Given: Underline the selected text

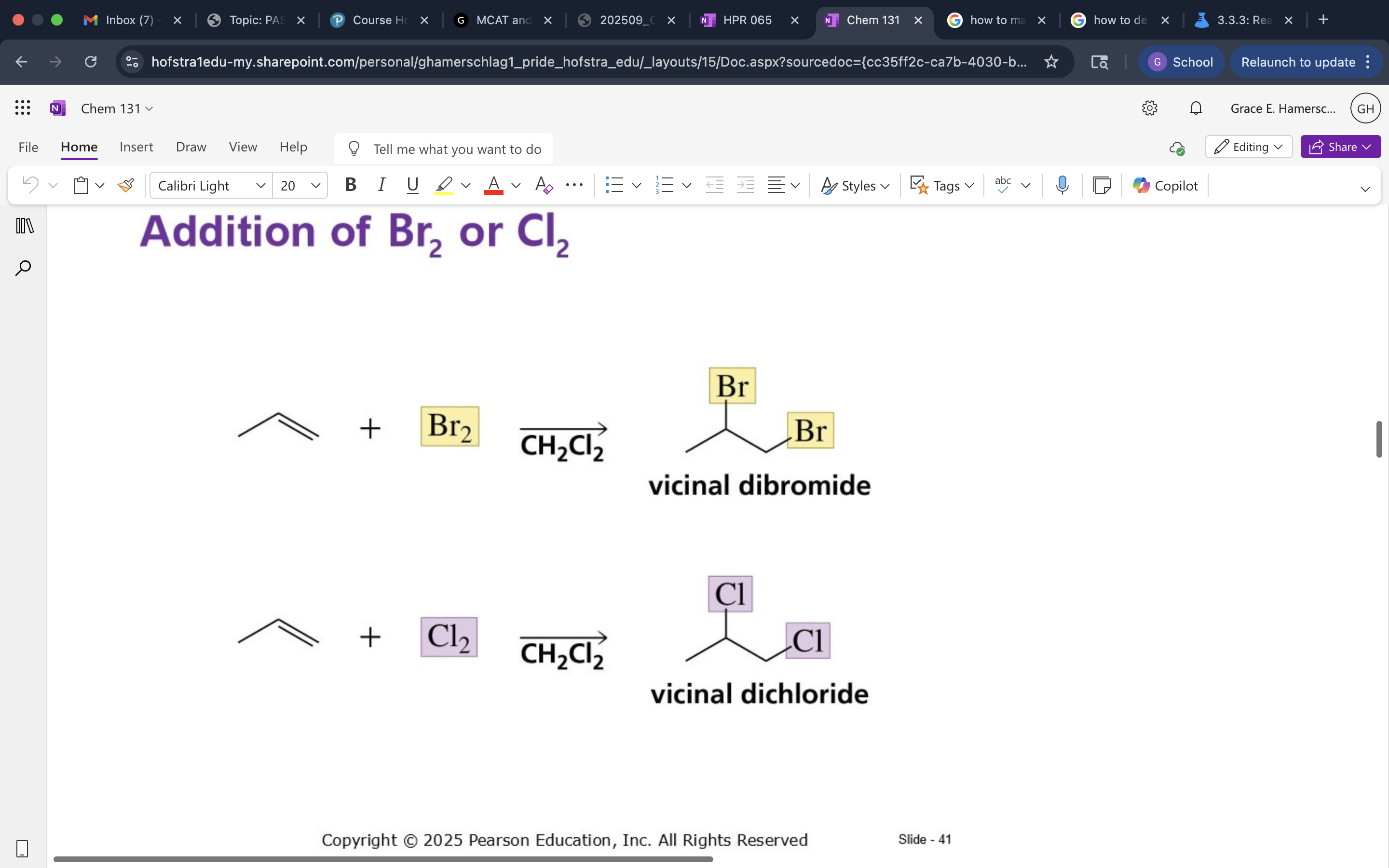Looking at the screenshot, I should (x=413, y=185).
